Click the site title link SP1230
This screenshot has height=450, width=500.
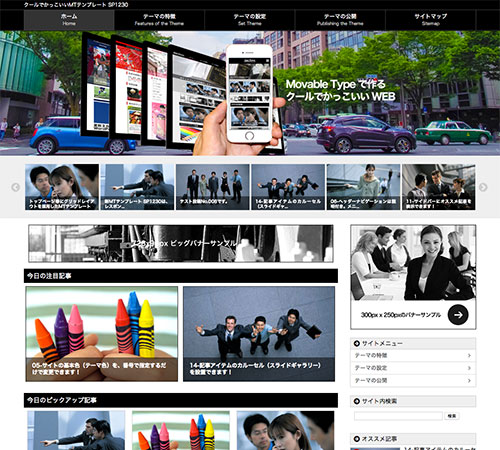[76, 5]
